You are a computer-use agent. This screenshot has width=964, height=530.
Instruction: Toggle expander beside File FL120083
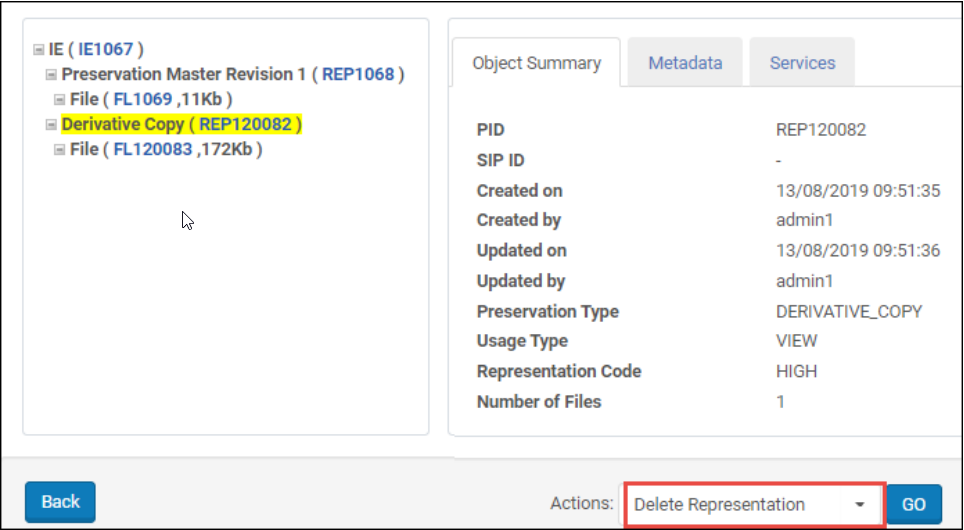tap(59, 150)
